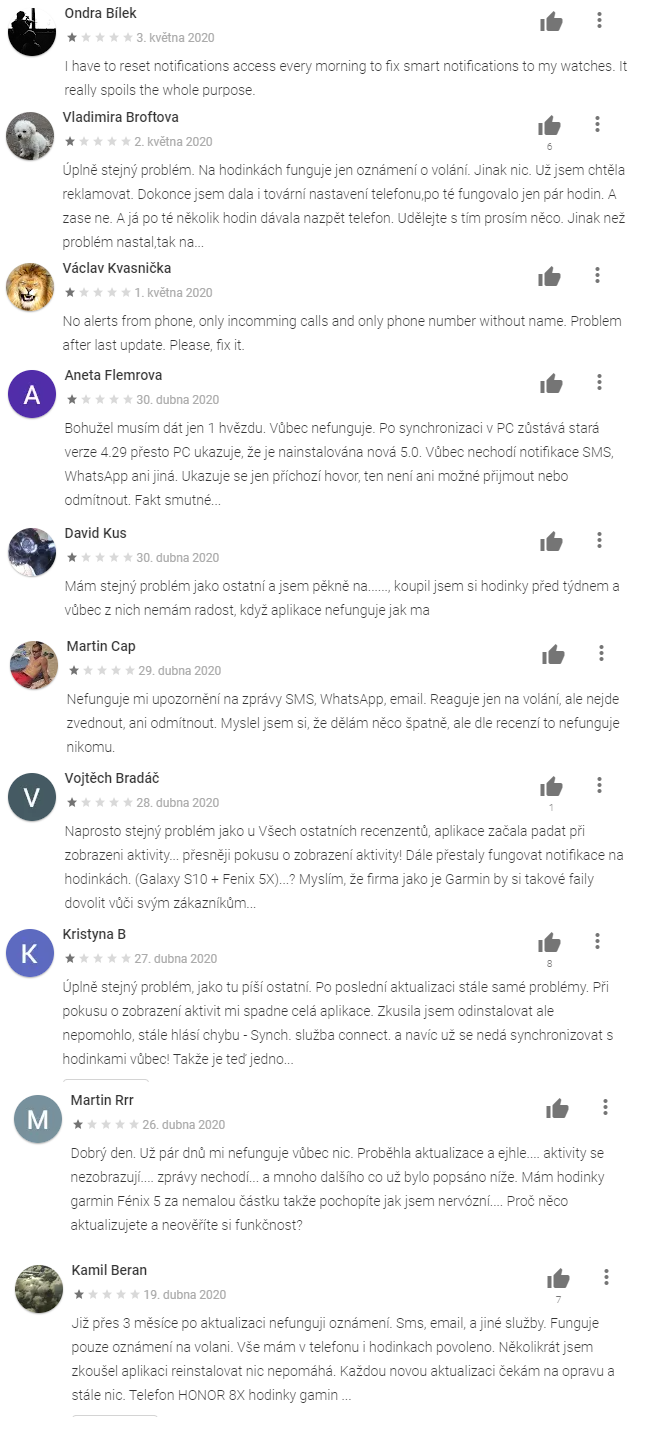Viewport: 650px width, 1441px height.
Task: Open more options for Václav Kvasnička's review
Action: point(598,275)
